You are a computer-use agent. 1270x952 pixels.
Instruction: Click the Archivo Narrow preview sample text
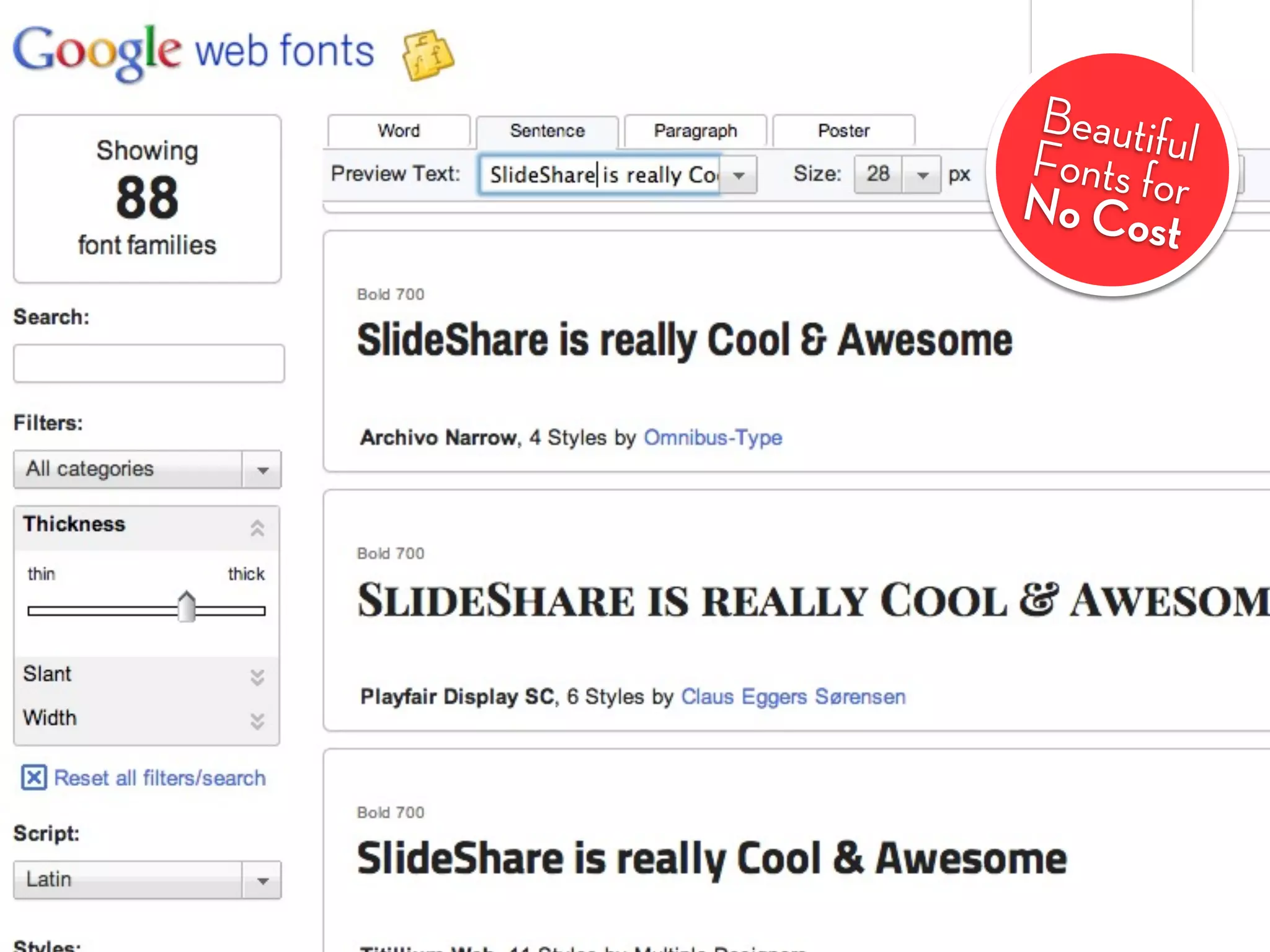(685, 340)
